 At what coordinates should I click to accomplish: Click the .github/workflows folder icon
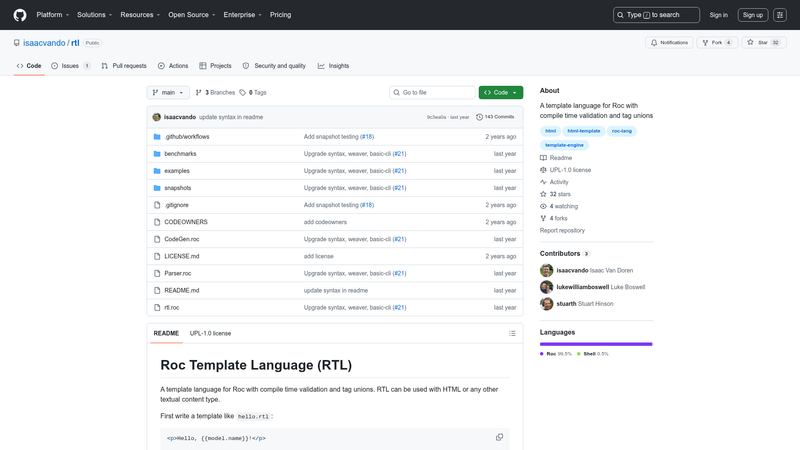[x=157, y=137]
